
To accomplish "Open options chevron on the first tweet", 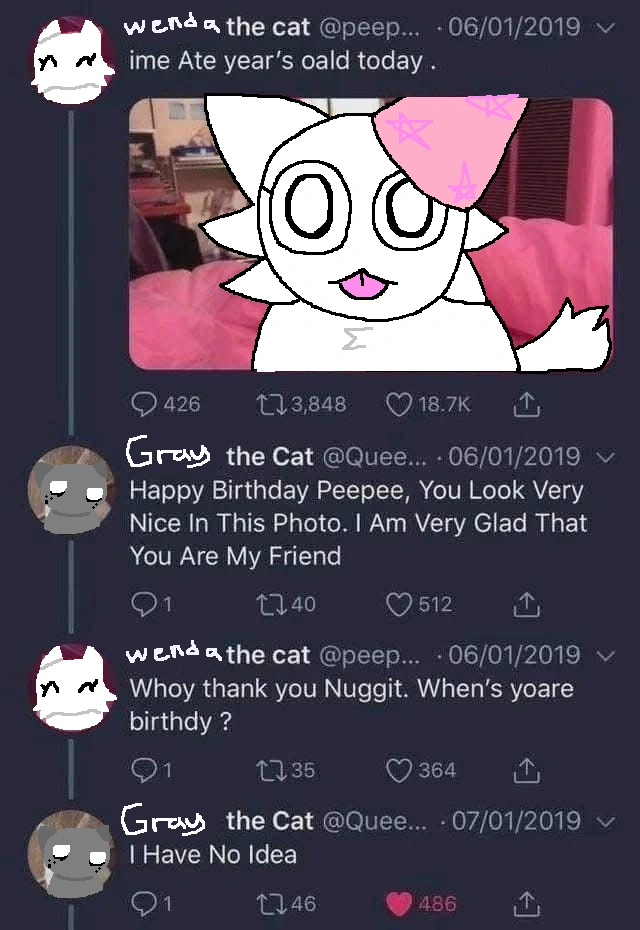I will [603, 29].
